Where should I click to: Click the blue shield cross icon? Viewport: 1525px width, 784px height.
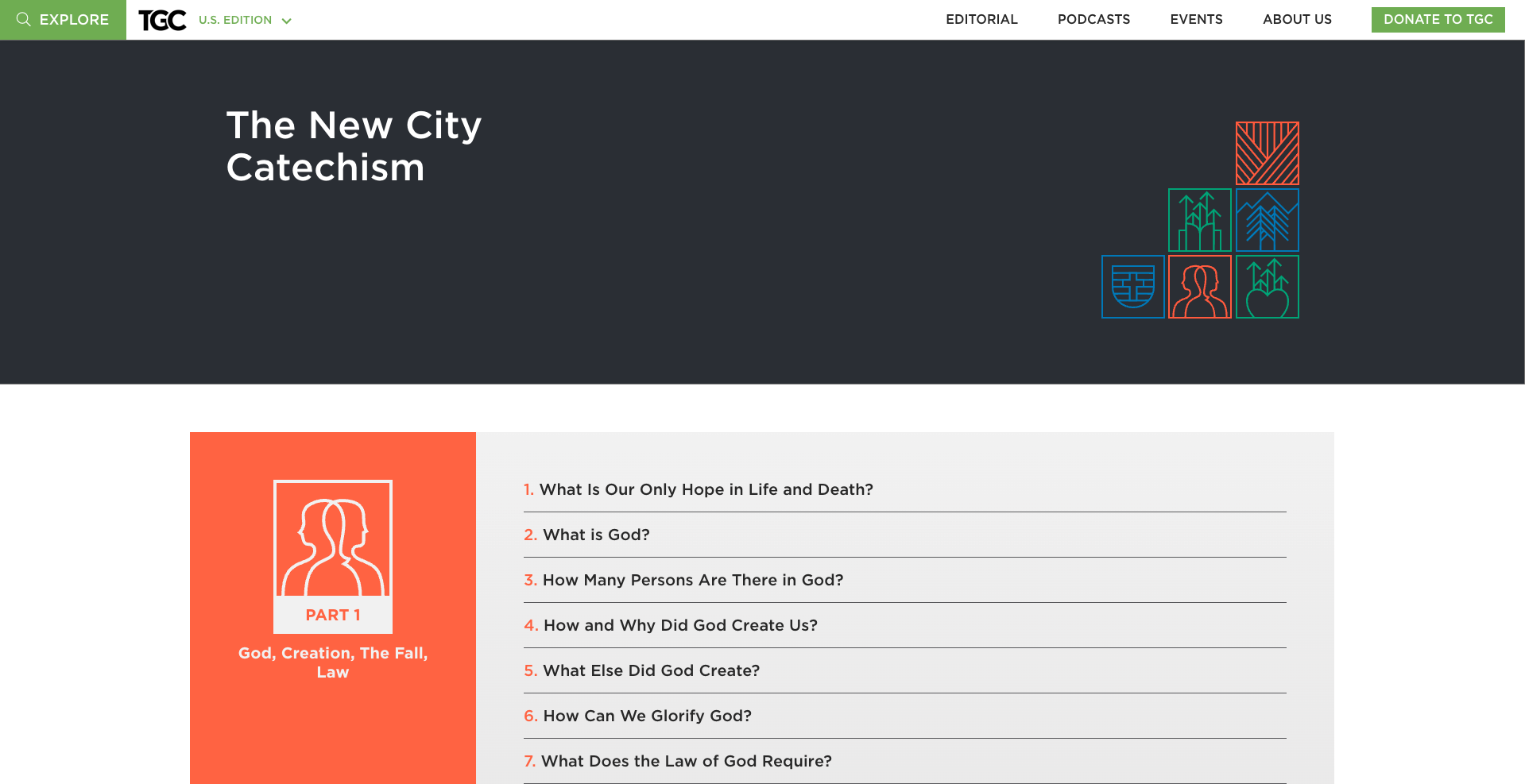pos(1132,287)
